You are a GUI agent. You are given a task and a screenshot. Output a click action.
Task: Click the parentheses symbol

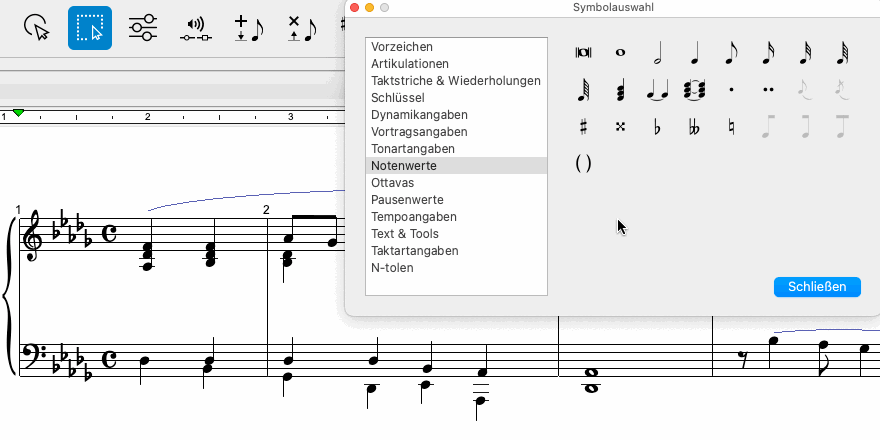(x=583, y=163)
